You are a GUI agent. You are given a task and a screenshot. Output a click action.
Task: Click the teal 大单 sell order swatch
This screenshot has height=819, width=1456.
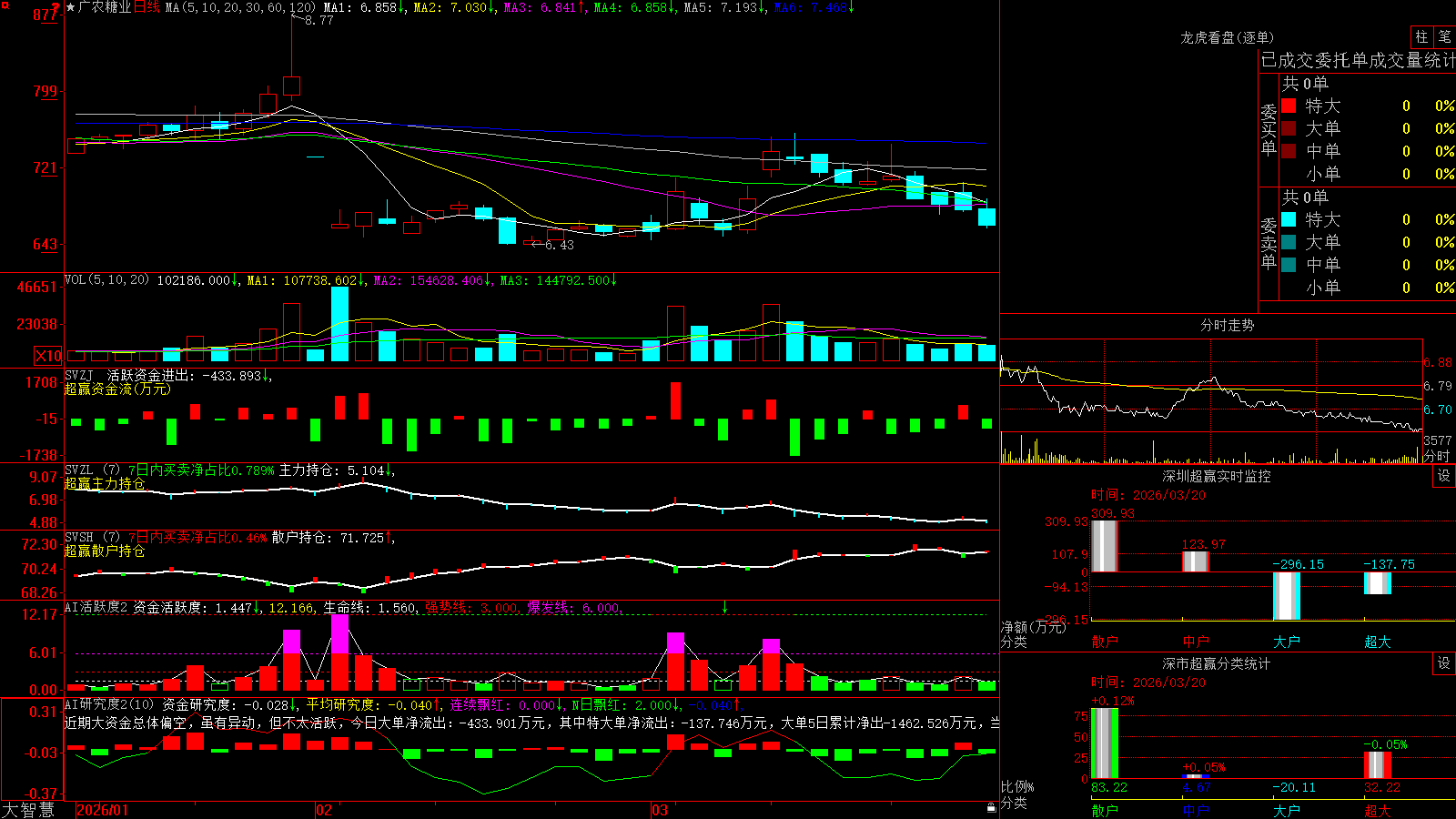pyautogui.click(x=1289, y=242)
